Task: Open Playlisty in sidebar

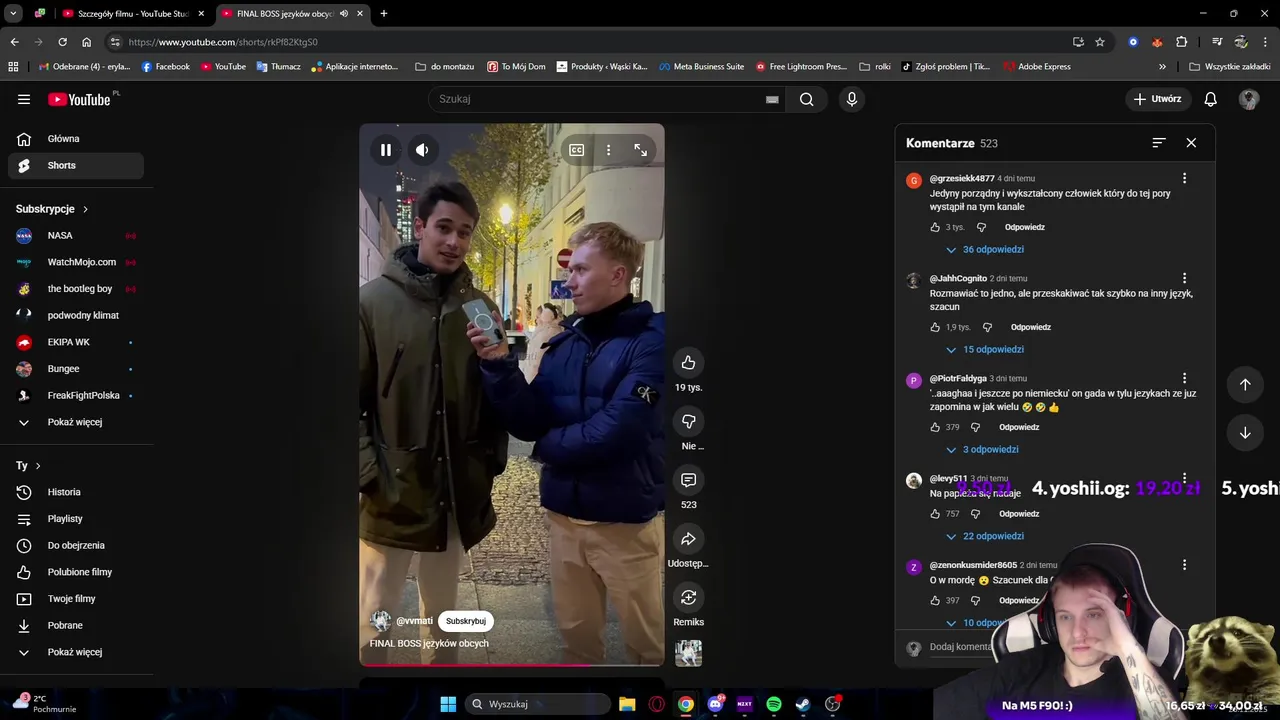Action: click(76, 519)
